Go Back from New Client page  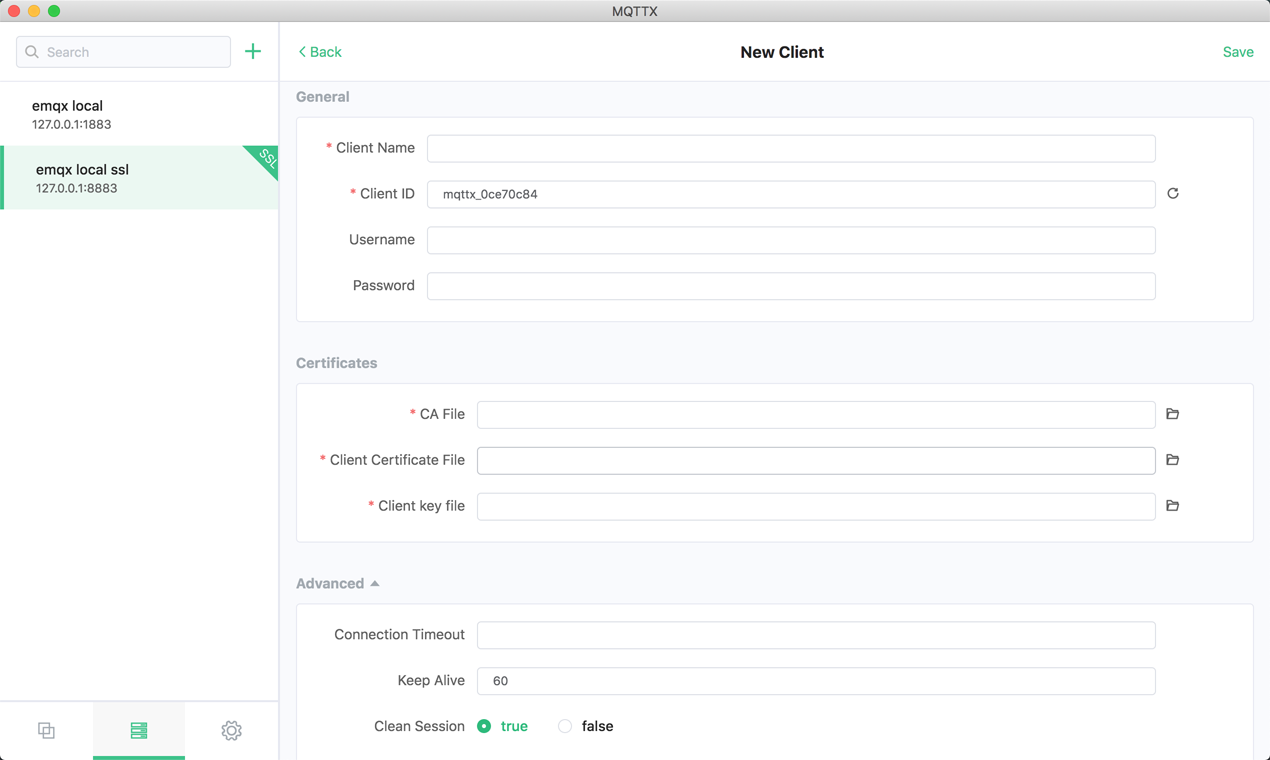(319, 51)
